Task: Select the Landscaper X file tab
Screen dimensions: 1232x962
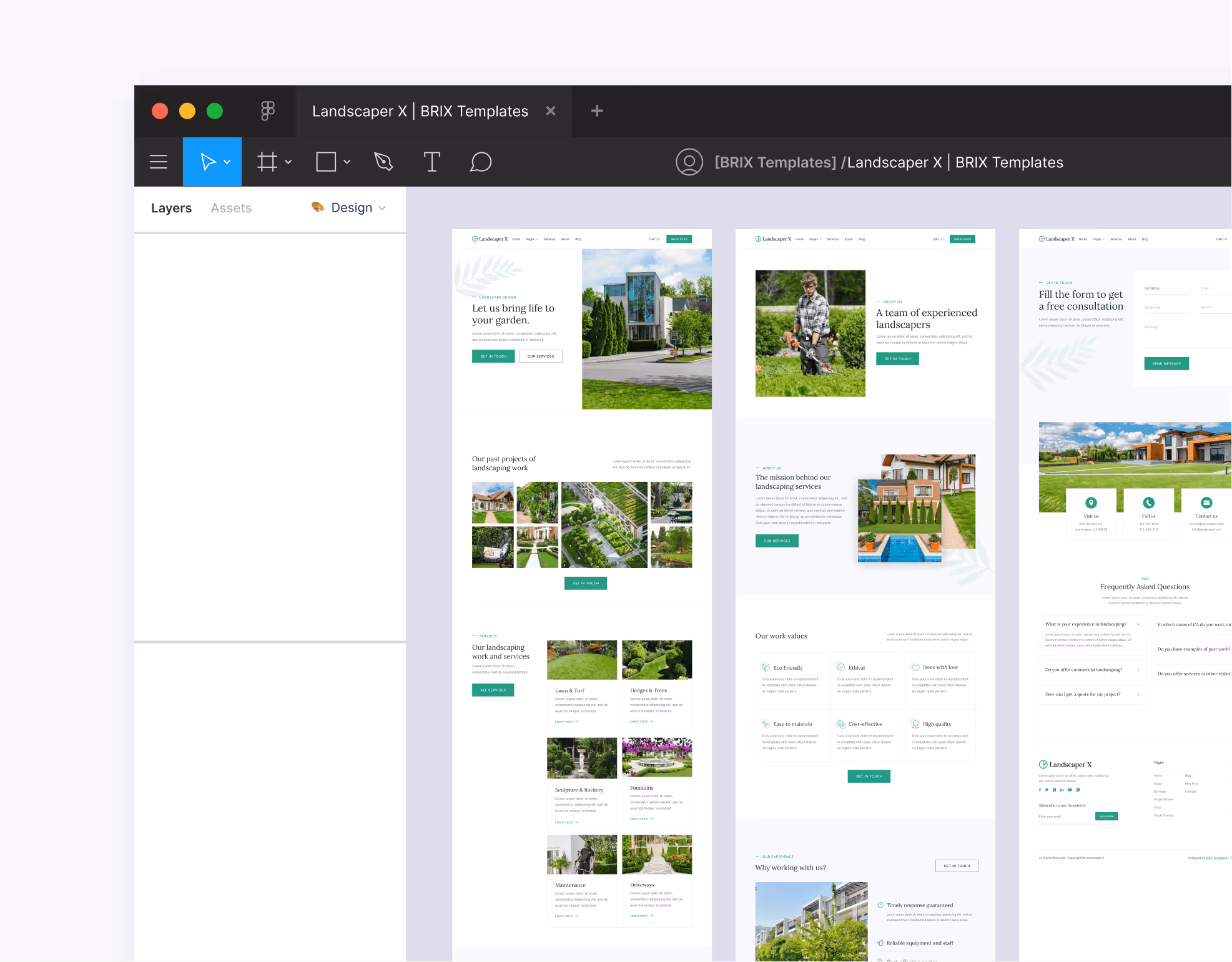Action: [420, 111]
